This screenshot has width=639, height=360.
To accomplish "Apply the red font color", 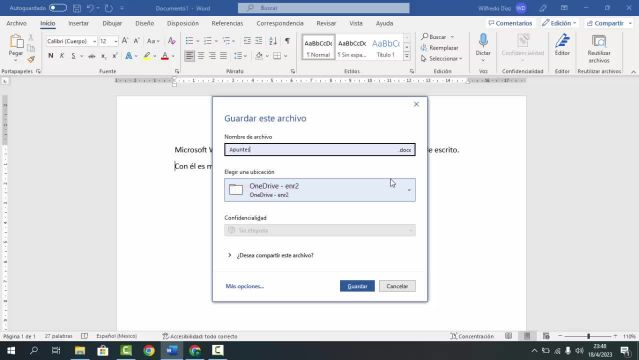I will pyautogui.click(x=165, y=56).
